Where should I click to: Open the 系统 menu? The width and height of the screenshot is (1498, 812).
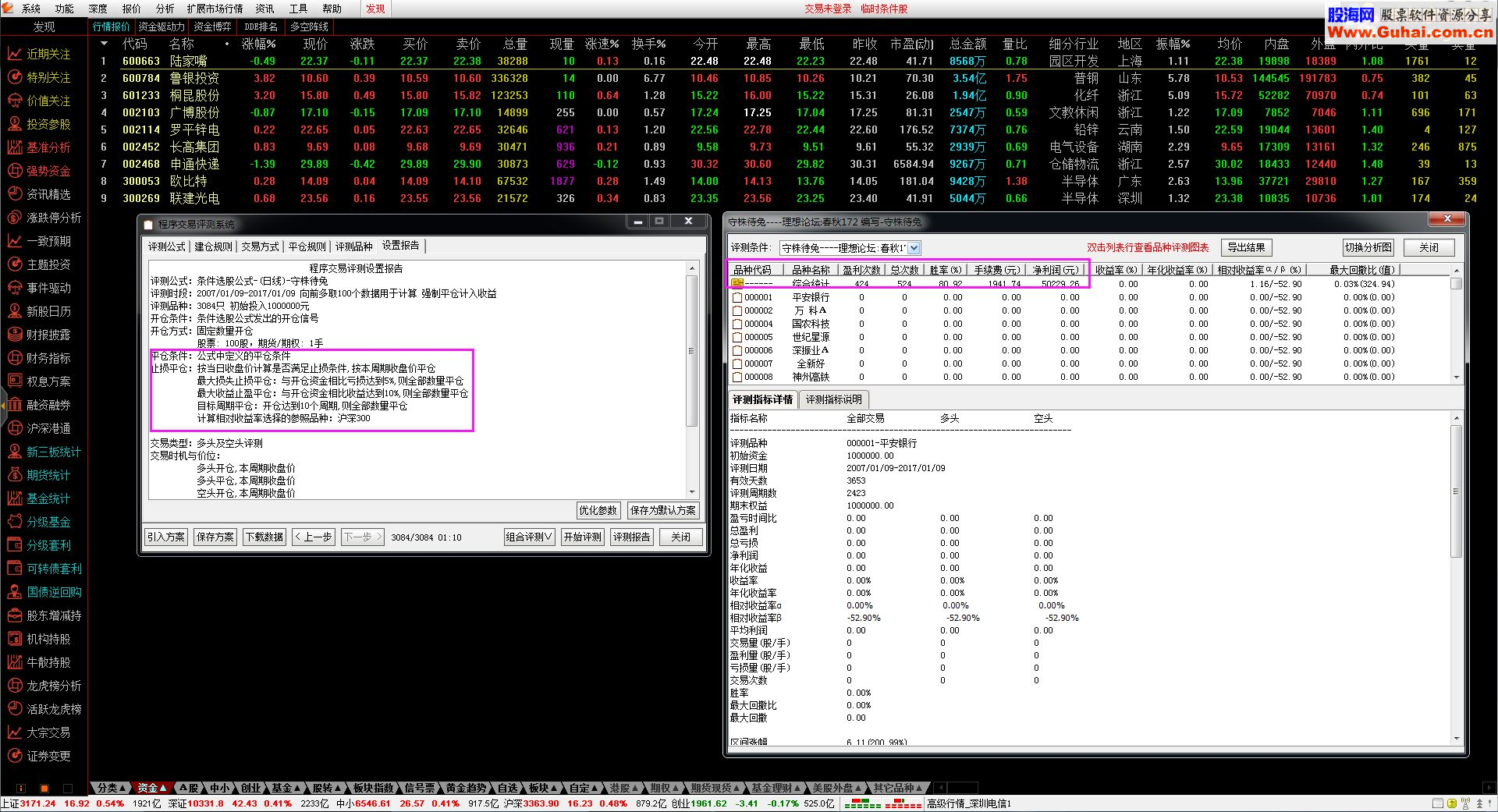31,9
